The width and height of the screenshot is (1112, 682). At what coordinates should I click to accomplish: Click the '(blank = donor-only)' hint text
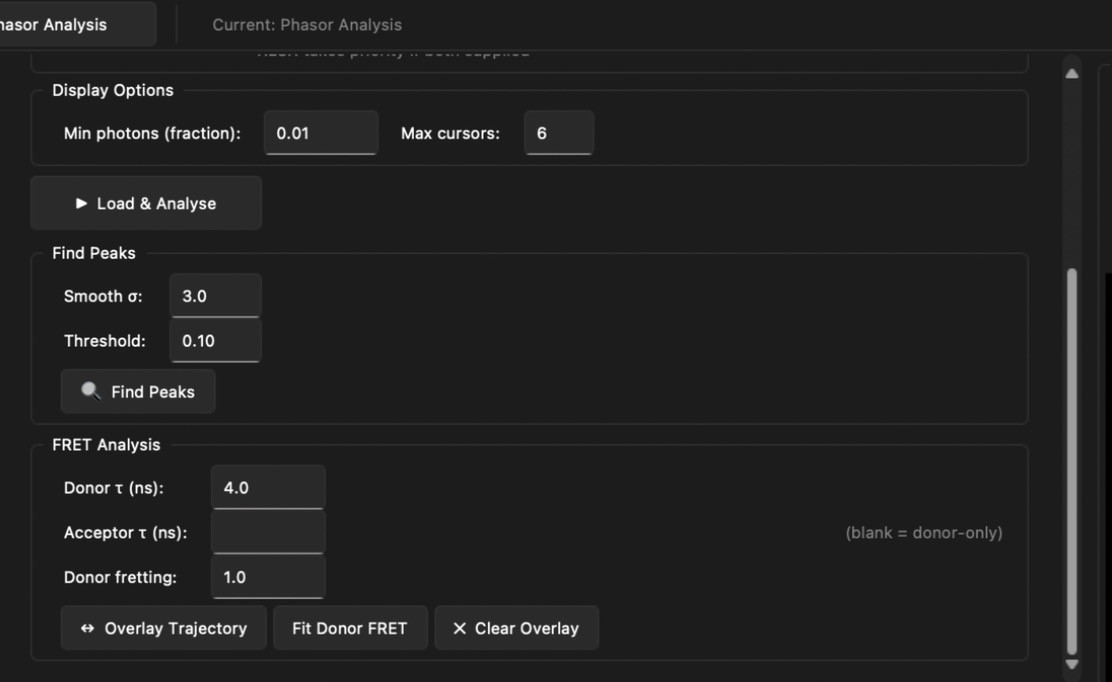point(923,532)
